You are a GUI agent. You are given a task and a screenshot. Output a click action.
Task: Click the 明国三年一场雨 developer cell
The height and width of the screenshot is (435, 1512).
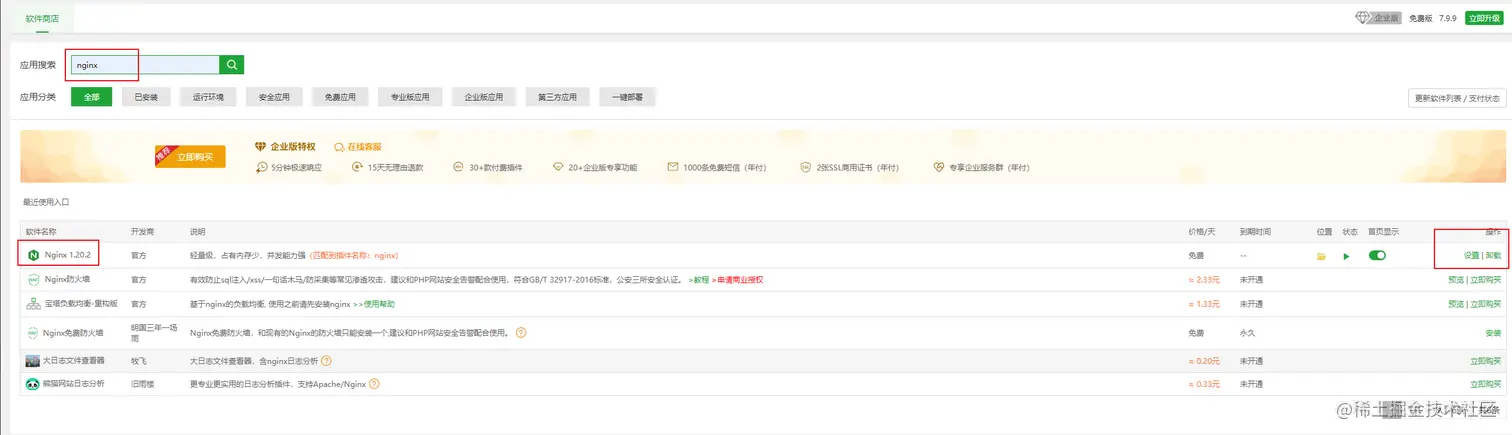[152, 332]
